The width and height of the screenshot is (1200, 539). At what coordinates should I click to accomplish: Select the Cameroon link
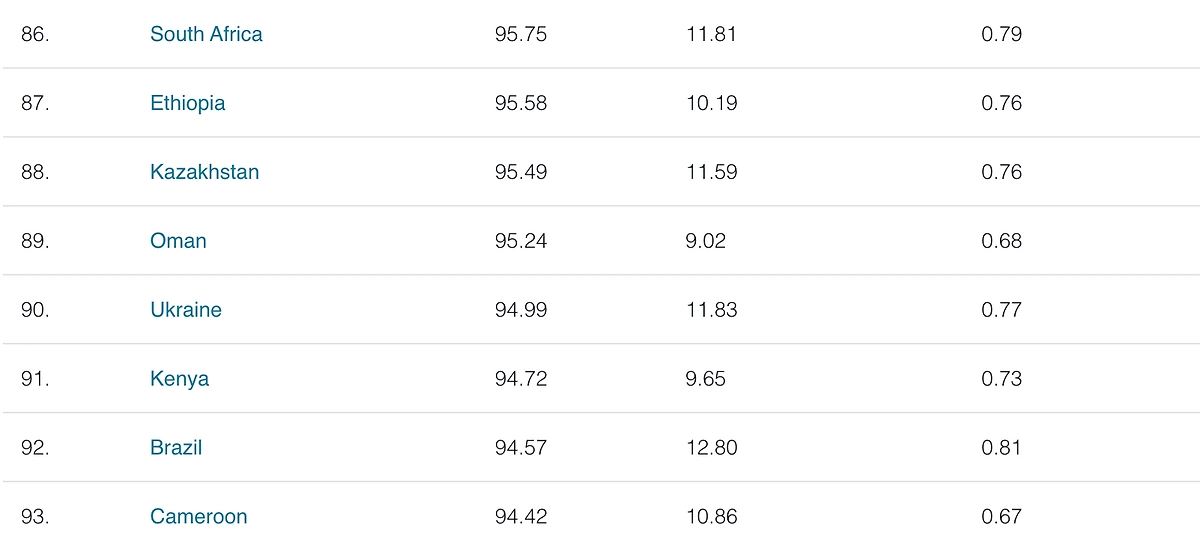(x=198, y=517)
